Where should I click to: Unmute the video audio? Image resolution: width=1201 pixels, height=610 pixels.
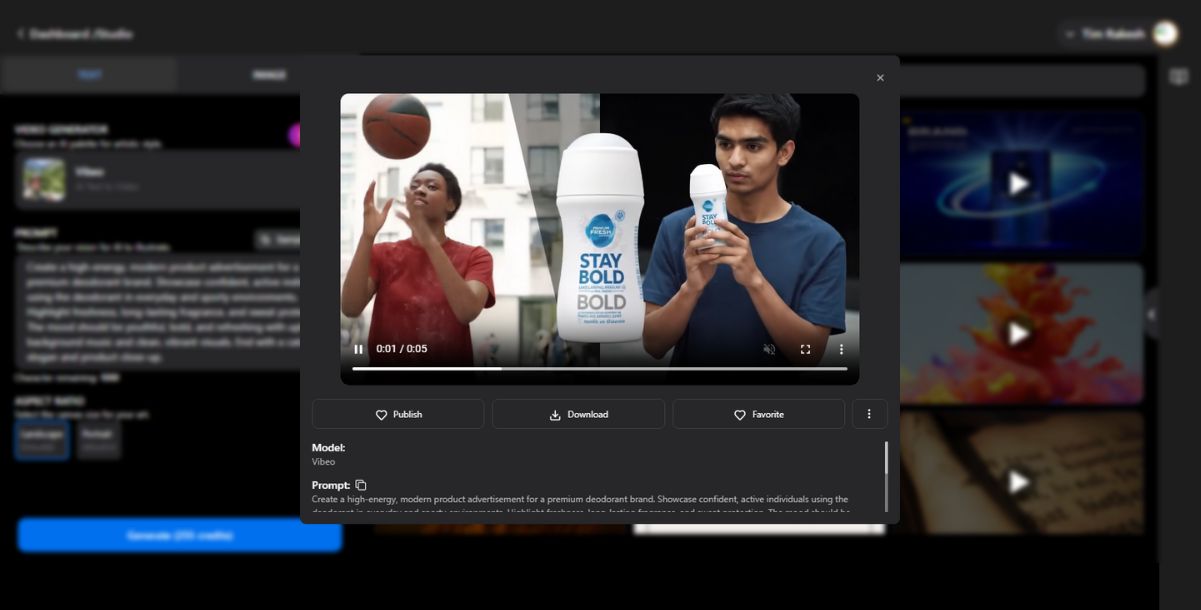[x=769, y=349]
